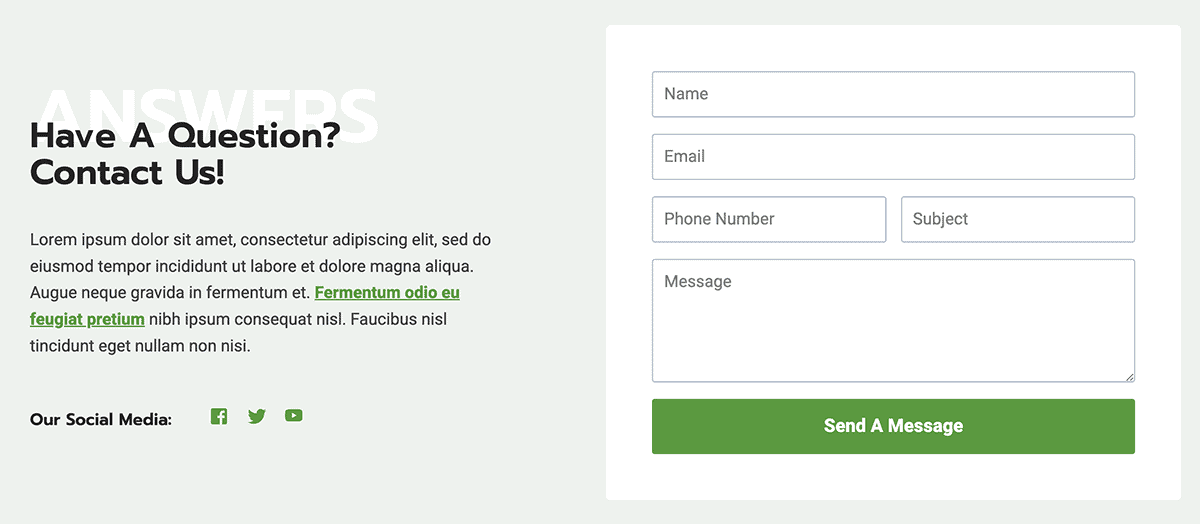The height and width of the screenshot is (524, 1200).
Task: Open the 'feugiat pretium' underlined link text
Action: point(87,320)
